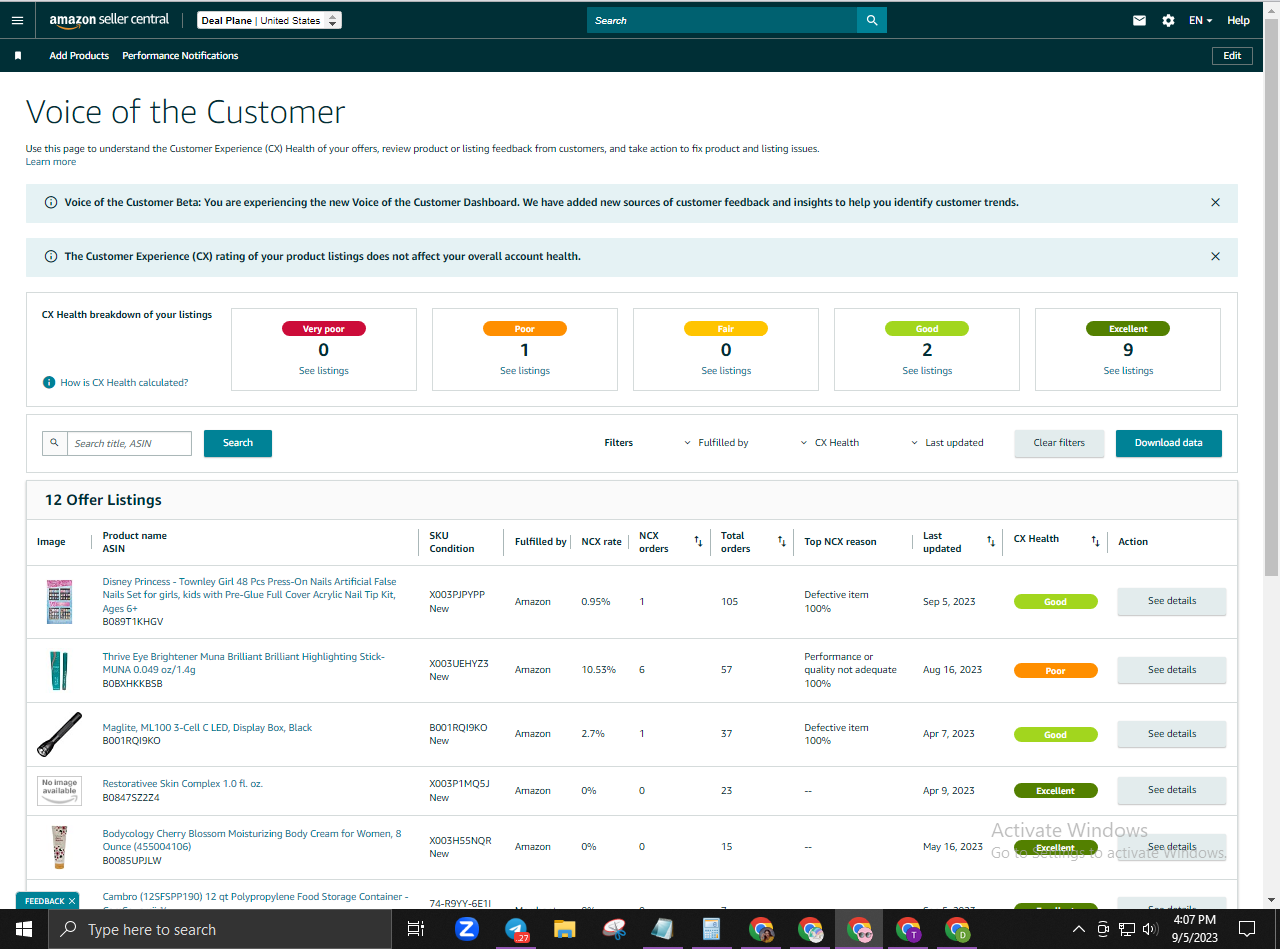Viewport: 1280px width, 949px height.
Task: Open the Bodycology Cherry Blossom product link
Action: pos(252,840)
